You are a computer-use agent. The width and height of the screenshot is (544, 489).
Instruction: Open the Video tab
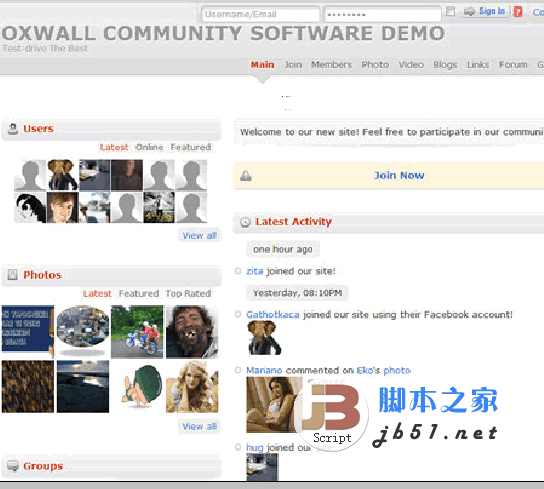click(411, 65)
